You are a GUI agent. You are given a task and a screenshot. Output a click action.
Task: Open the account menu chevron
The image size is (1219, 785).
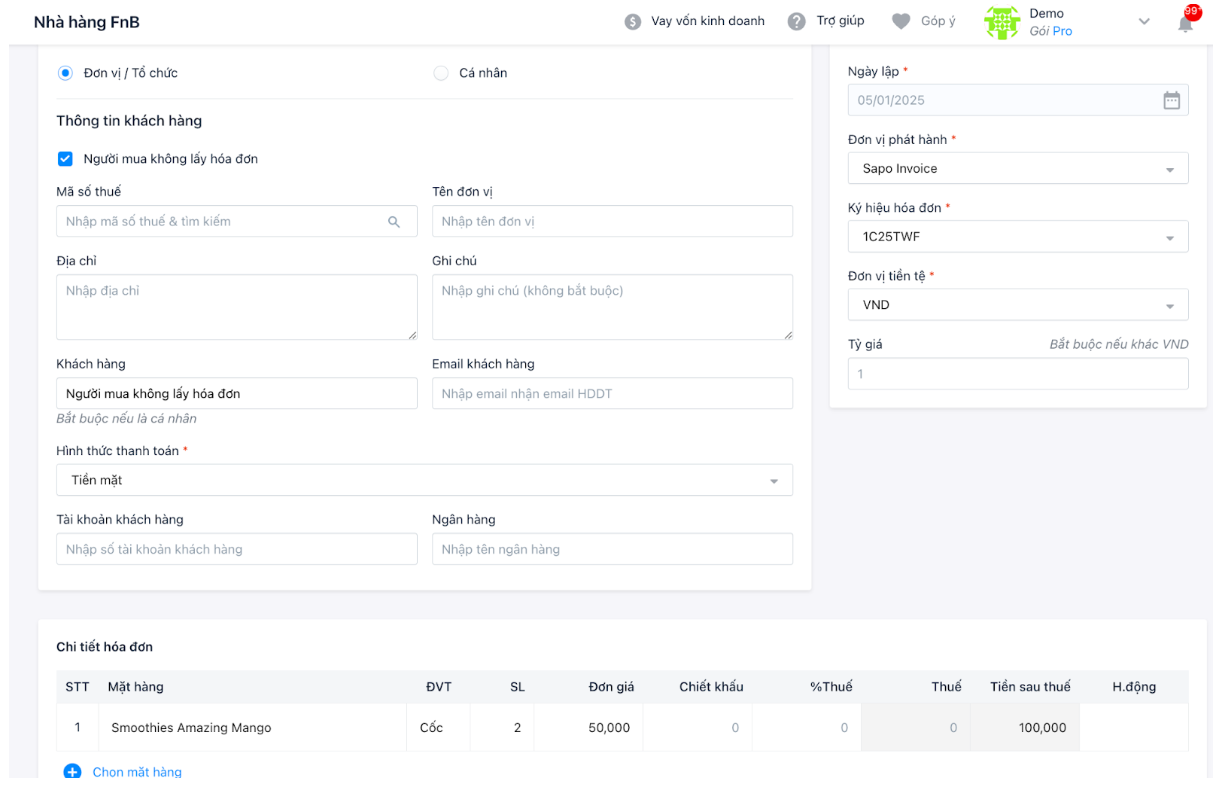click(x=1144, y=22)
